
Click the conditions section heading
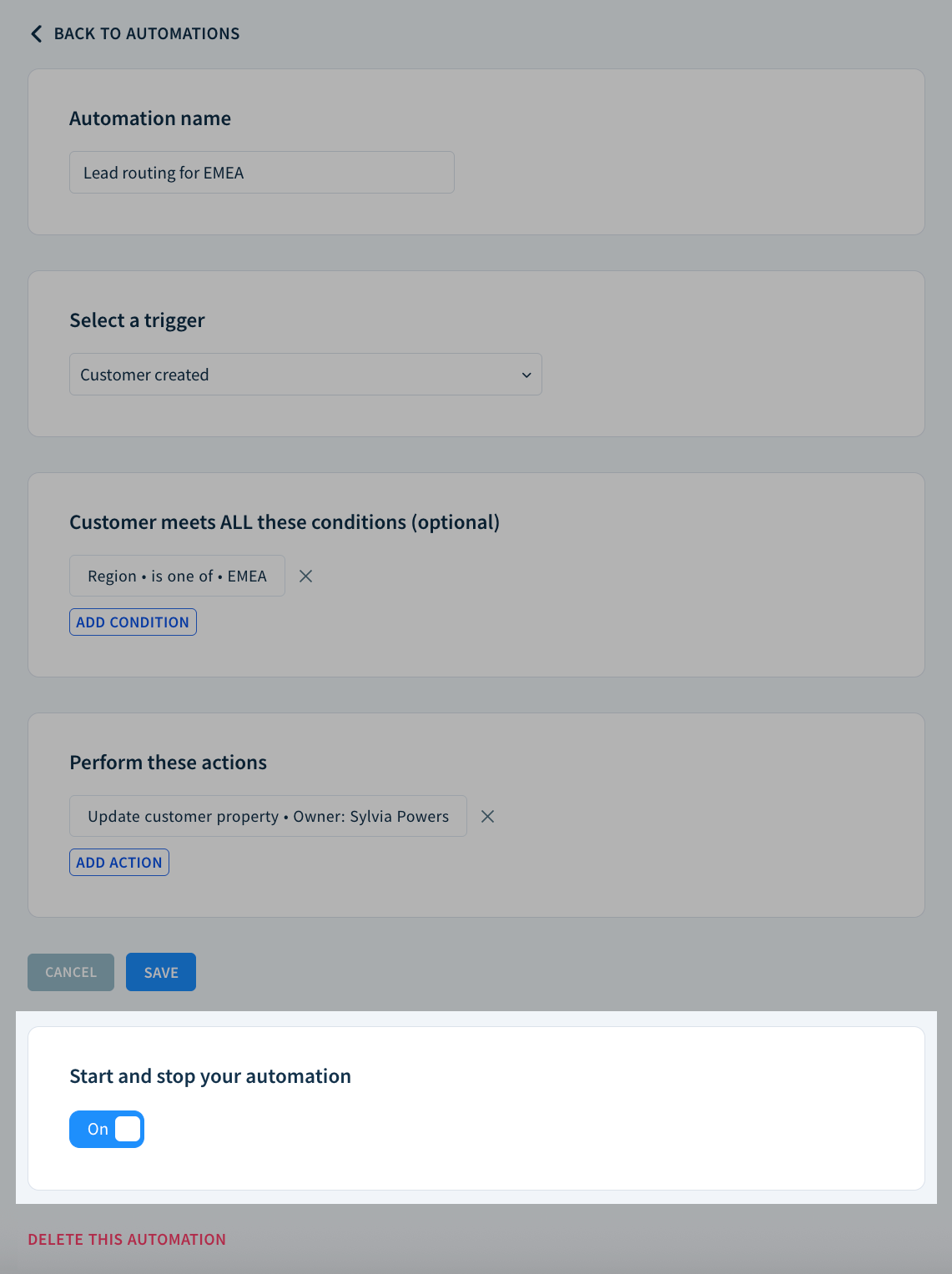pyautogui.click(x=284, y=522)
